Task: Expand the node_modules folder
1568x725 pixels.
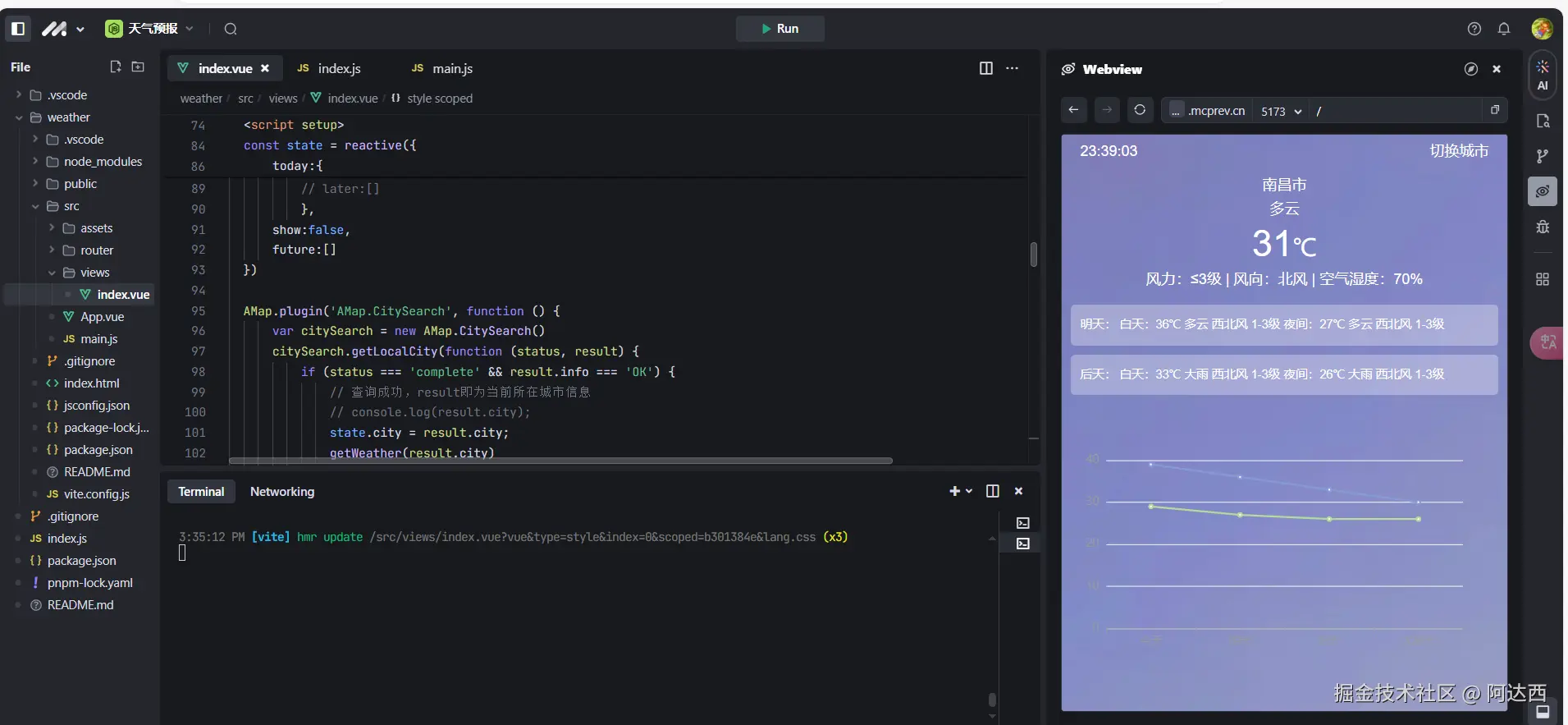Action: coord(35,162)
